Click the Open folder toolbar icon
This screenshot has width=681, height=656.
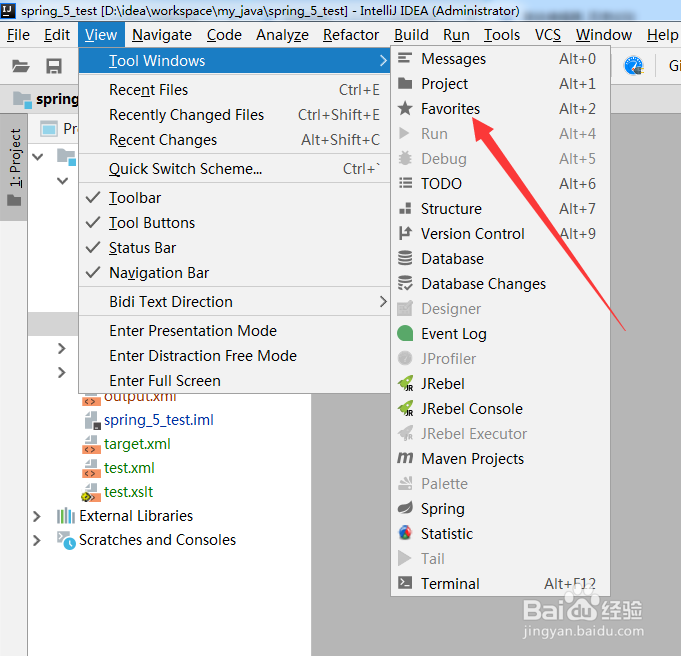pyautogui.click(x=20, y=66)
